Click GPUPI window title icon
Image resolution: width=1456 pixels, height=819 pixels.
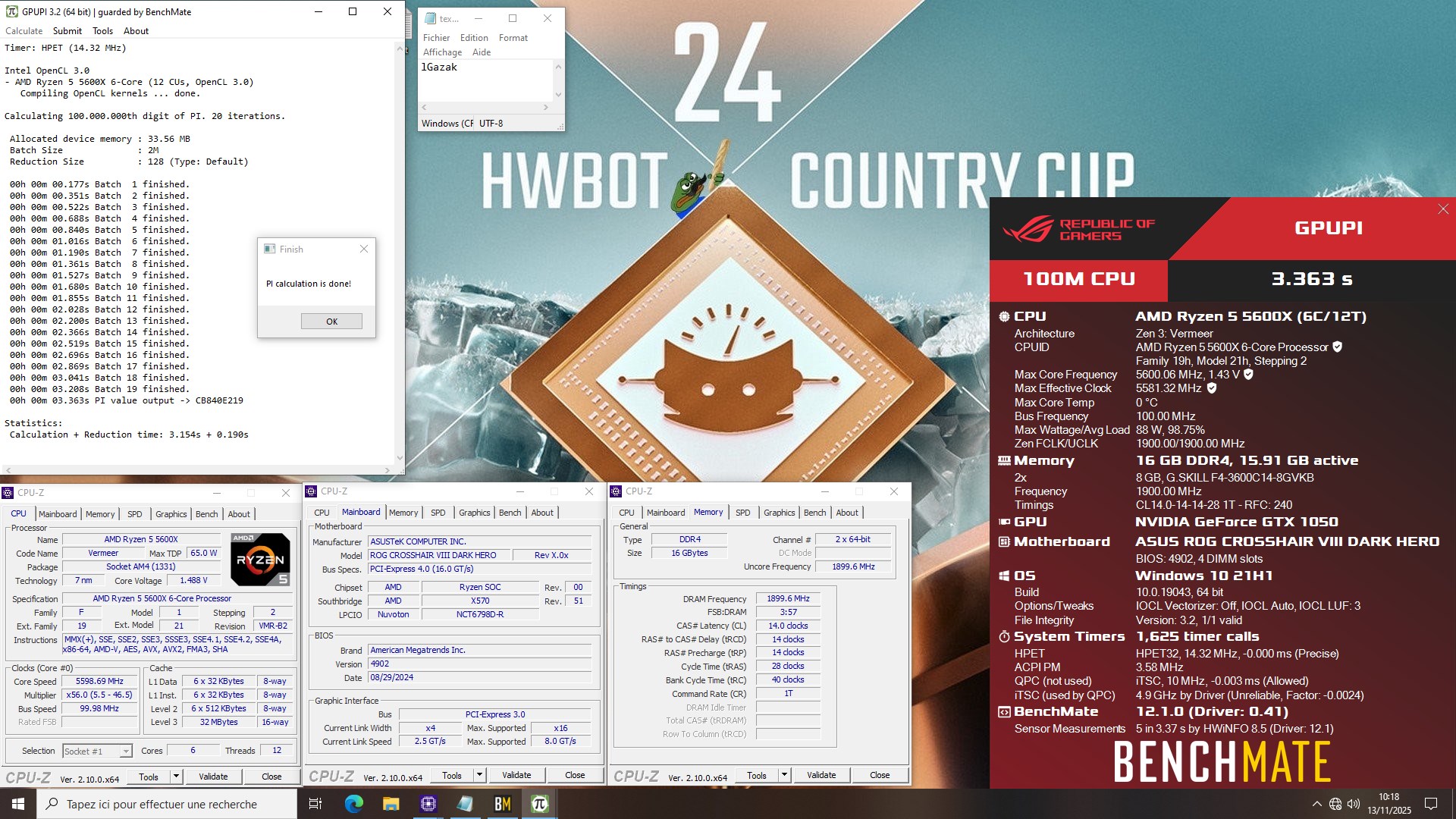tap(11, 11)
